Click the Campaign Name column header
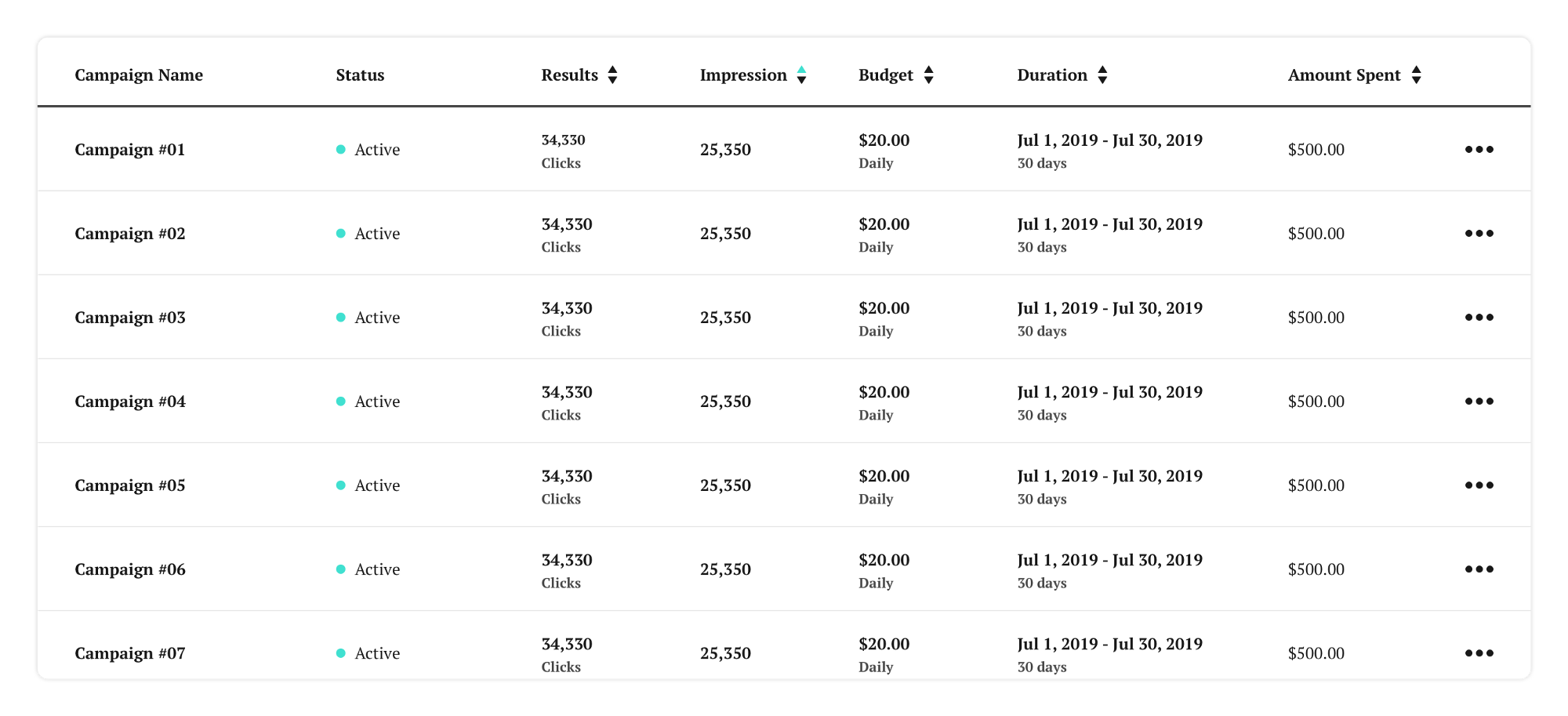This screenshot has width=1568, height=716. 139,75
